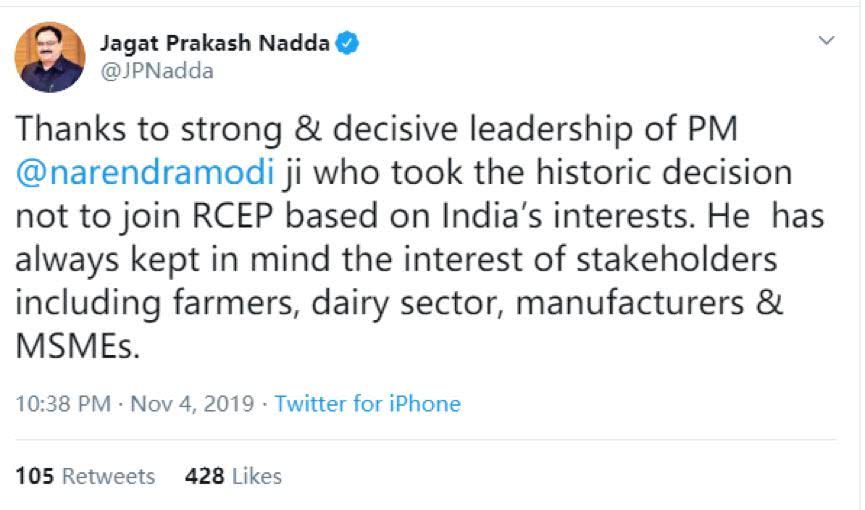View the 105 Retweets list
The width and height of the screenshot is (865, 510).
85,476
